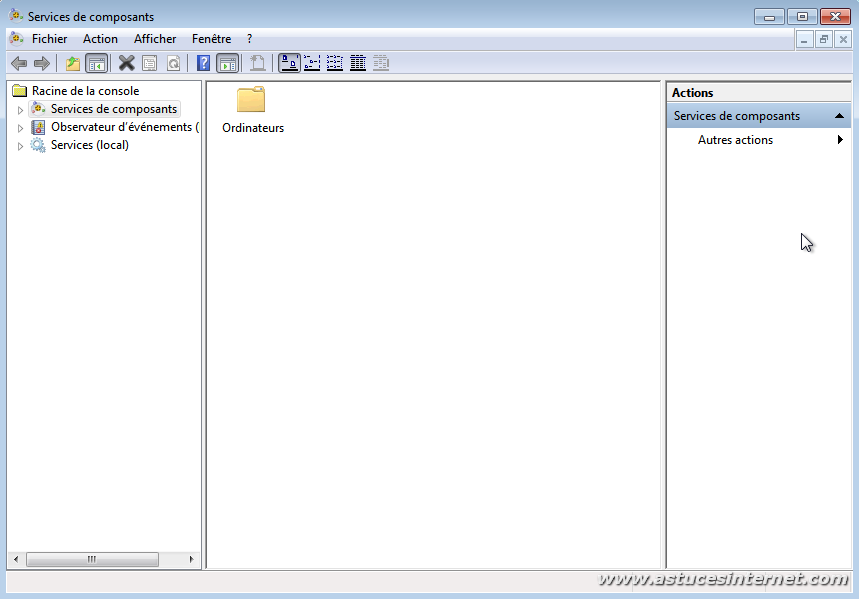This screenshot has width=859, height=599.
Task: Open the Afficher menu
Action: click(x=155, y=39)
